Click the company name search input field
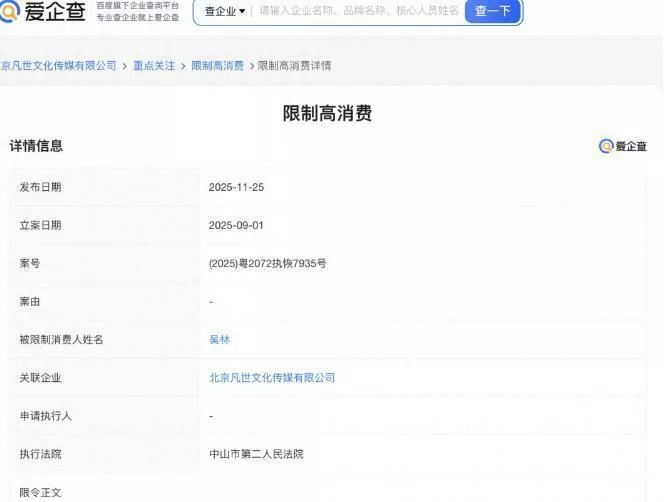Viewport: 664px width, 502px height. [358, 11]
